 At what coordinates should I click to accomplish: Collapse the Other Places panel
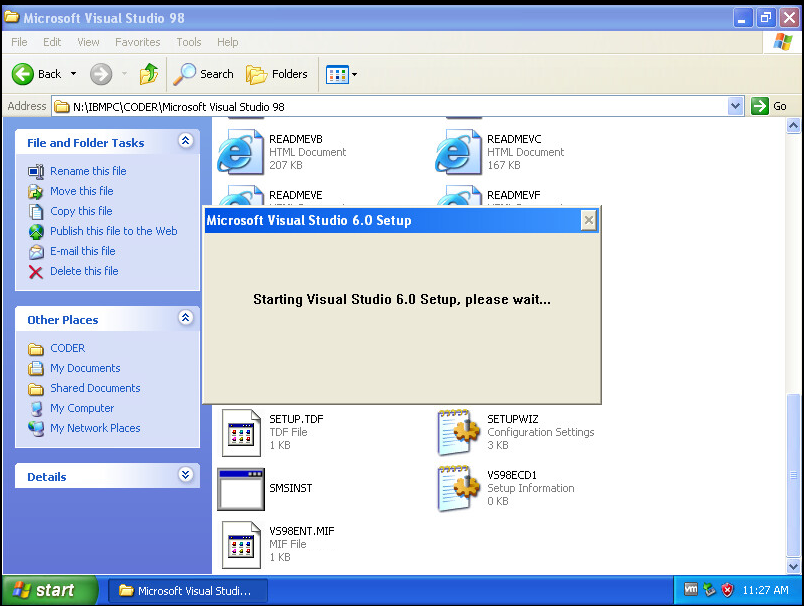[185, 319]
